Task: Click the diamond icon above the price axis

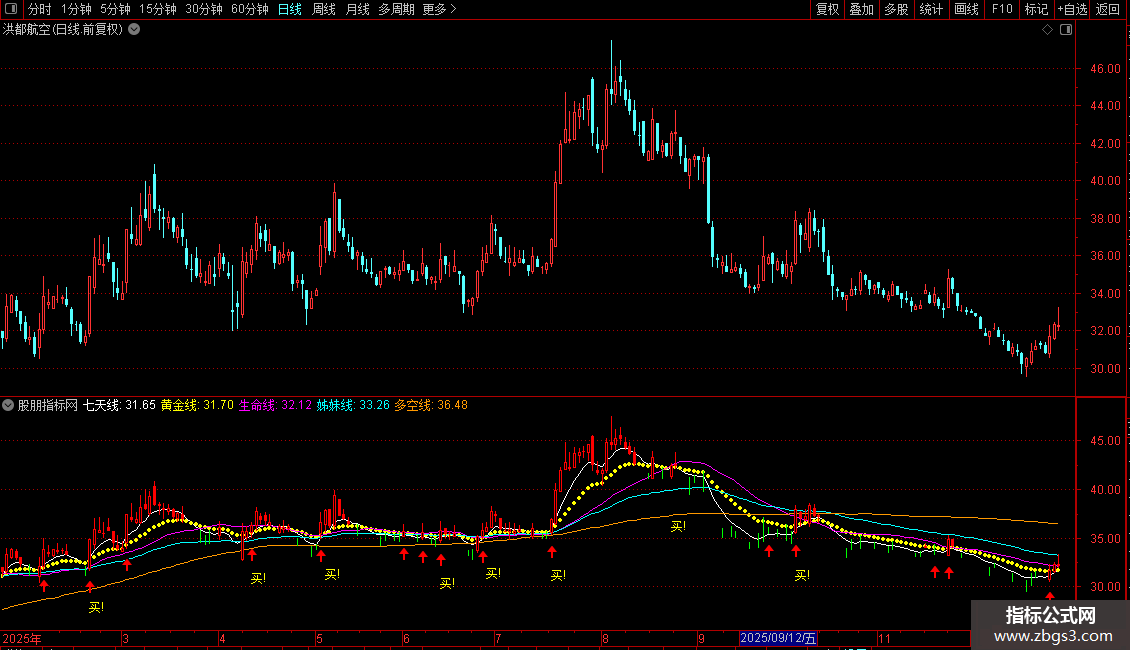Action: [x=1047, y=30]
